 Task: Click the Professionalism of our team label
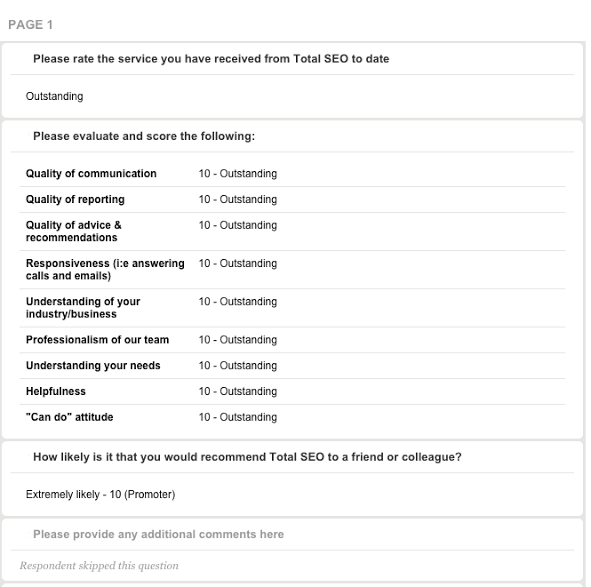[x=97, y=340]
